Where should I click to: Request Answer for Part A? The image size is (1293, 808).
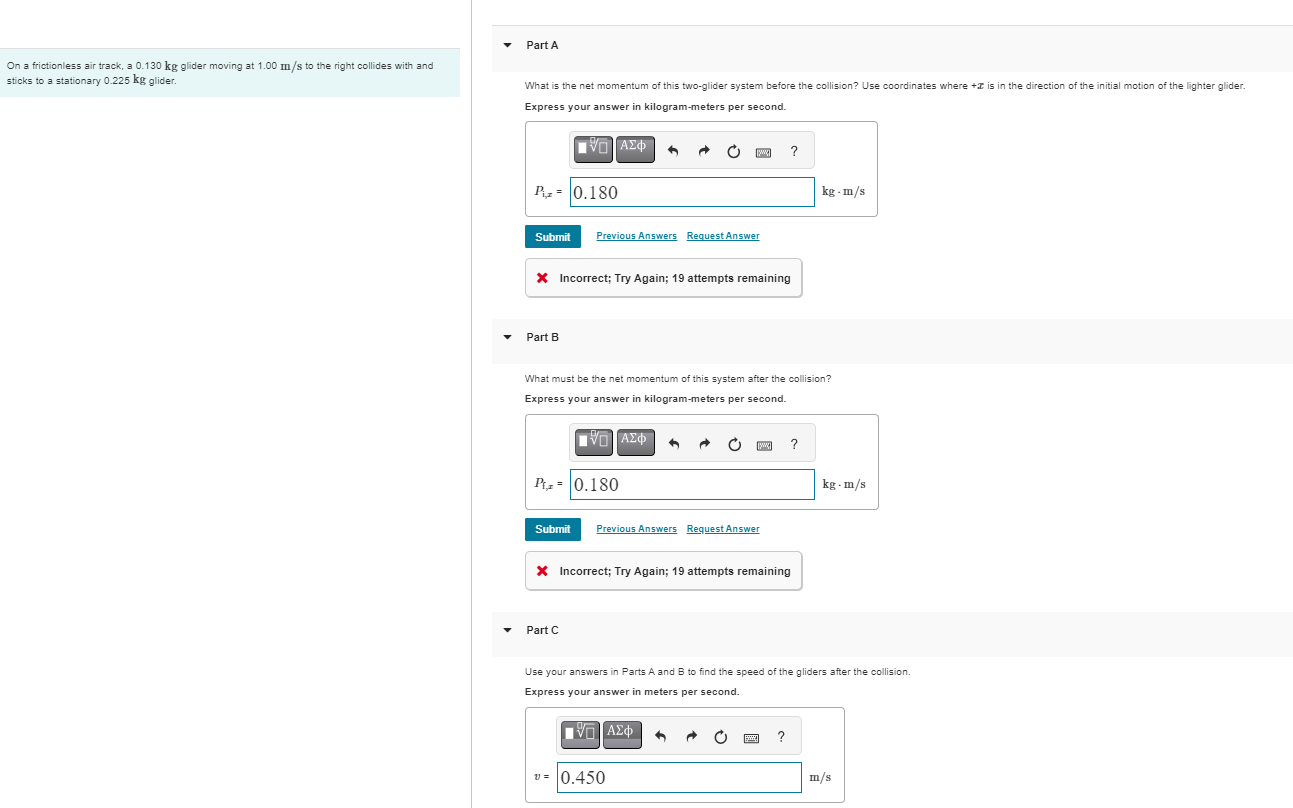723,236
